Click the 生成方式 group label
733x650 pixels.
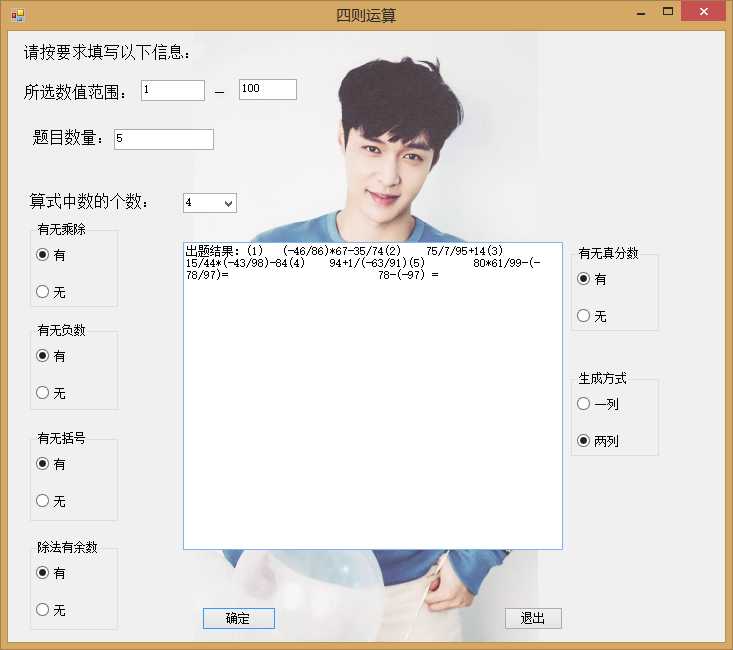click(602, 378)
